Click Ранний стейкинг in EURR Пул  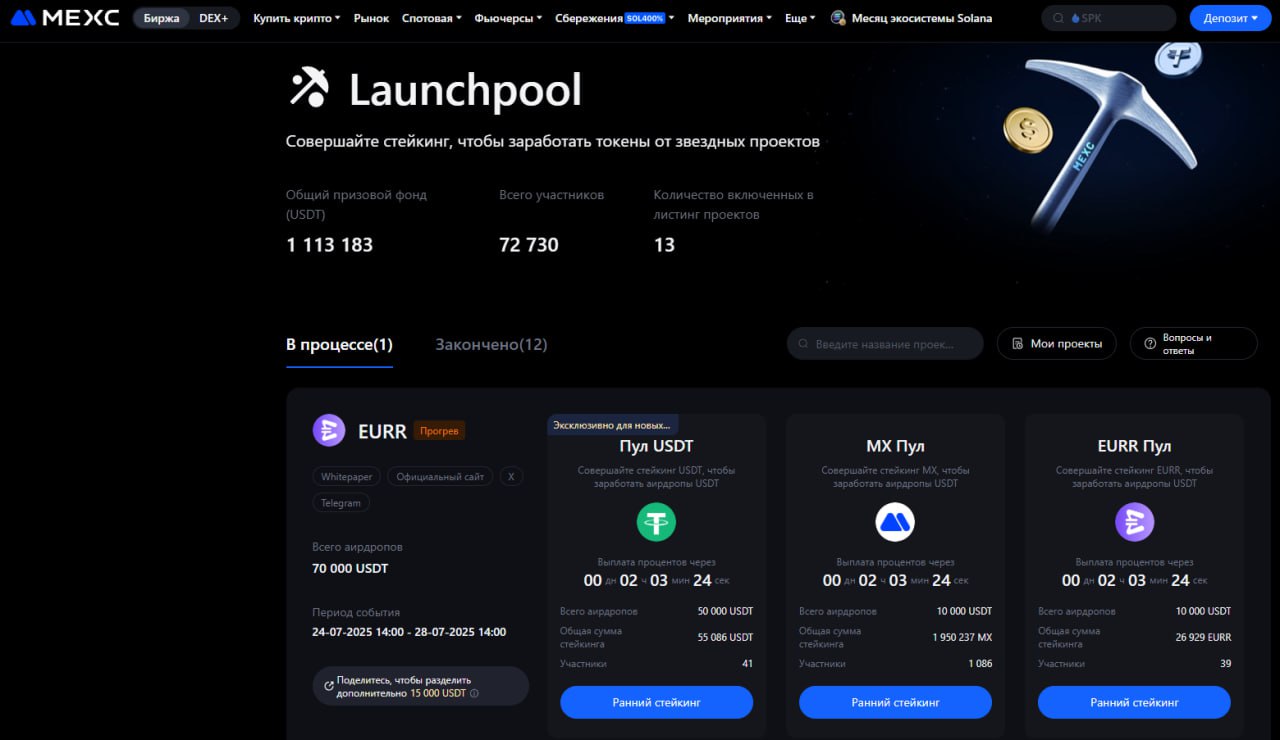[x=1134, y=702]
